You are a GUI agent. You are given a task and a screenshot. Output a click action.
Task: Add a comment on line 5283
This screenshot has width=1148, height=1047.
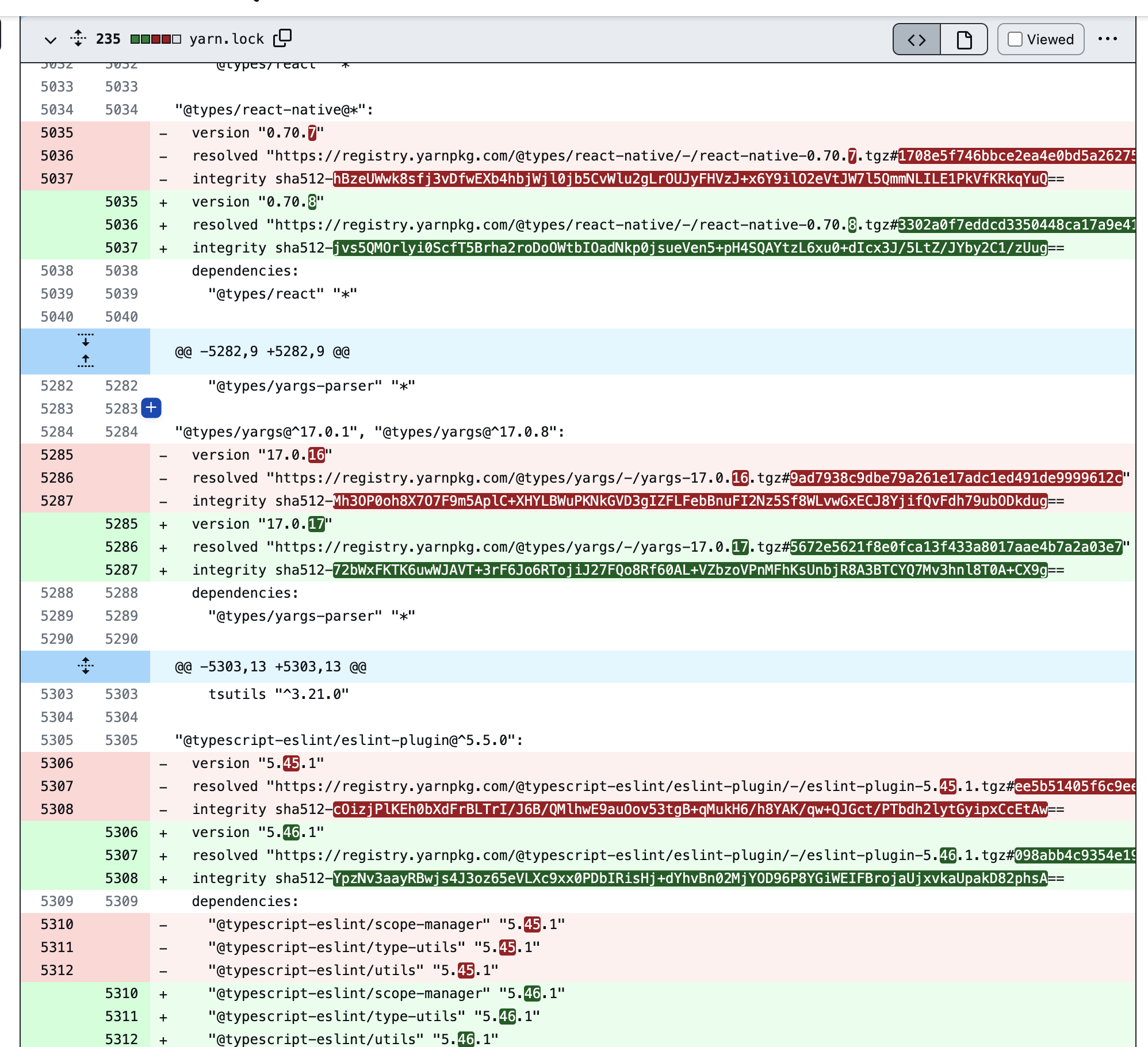[151, 408]
